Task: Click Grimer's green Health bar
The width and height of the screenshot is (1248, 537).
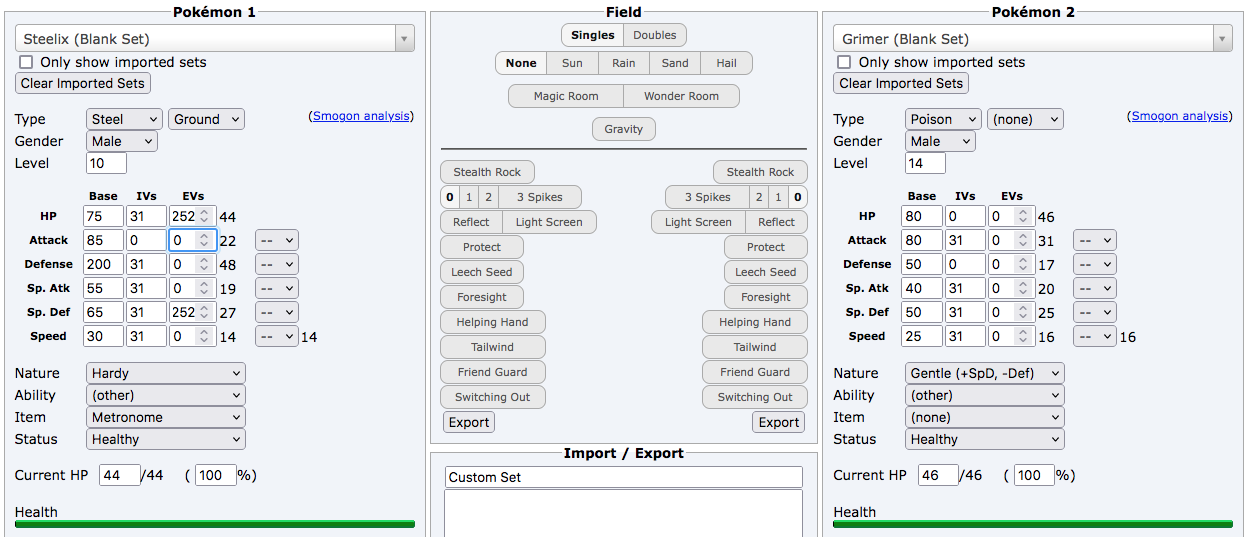Action: click(x=1033, y=523)
